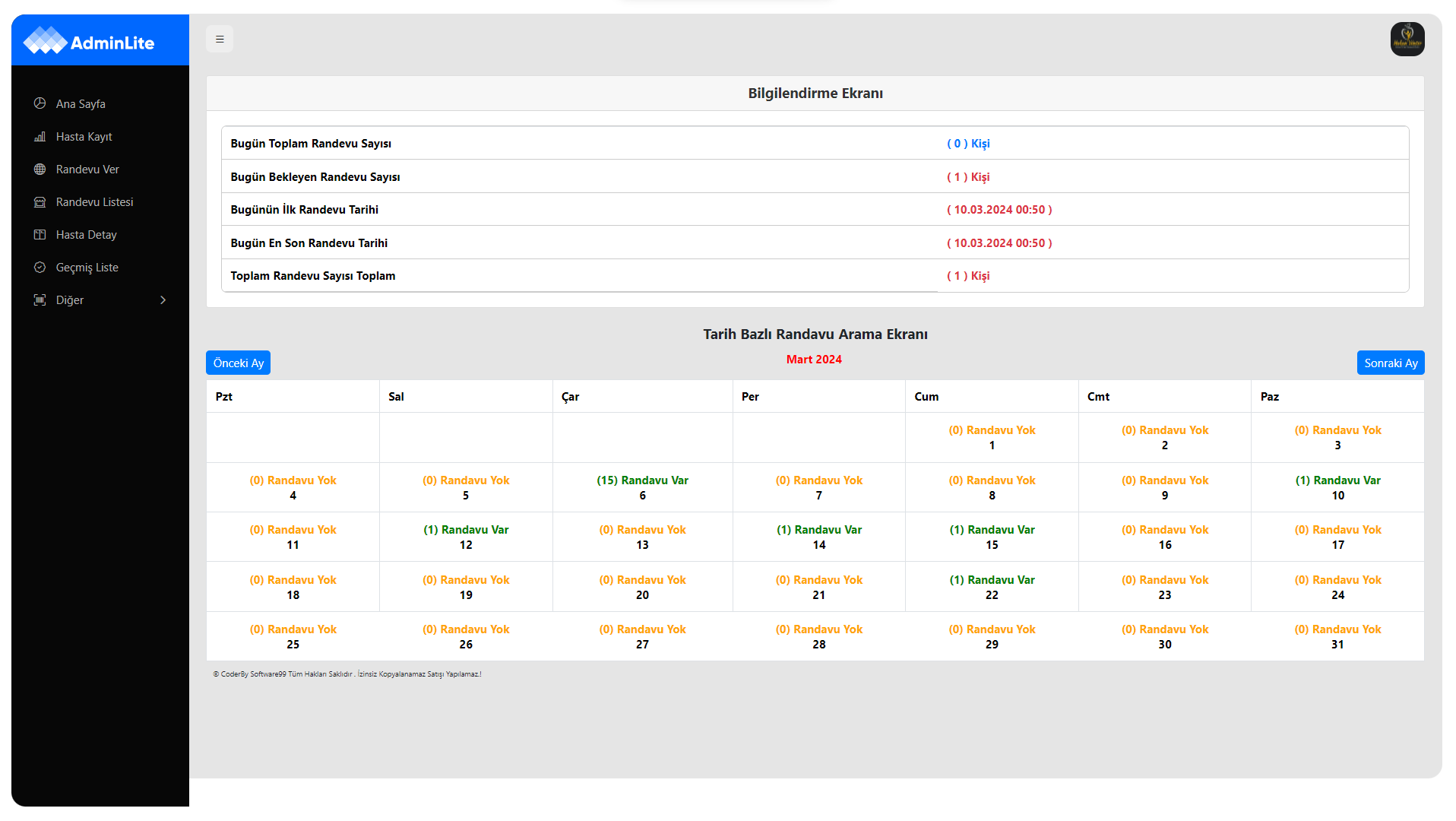1456x821 pixels.
Task: Select the March 10 Randavu Var cell
Action: (1337, 487)
